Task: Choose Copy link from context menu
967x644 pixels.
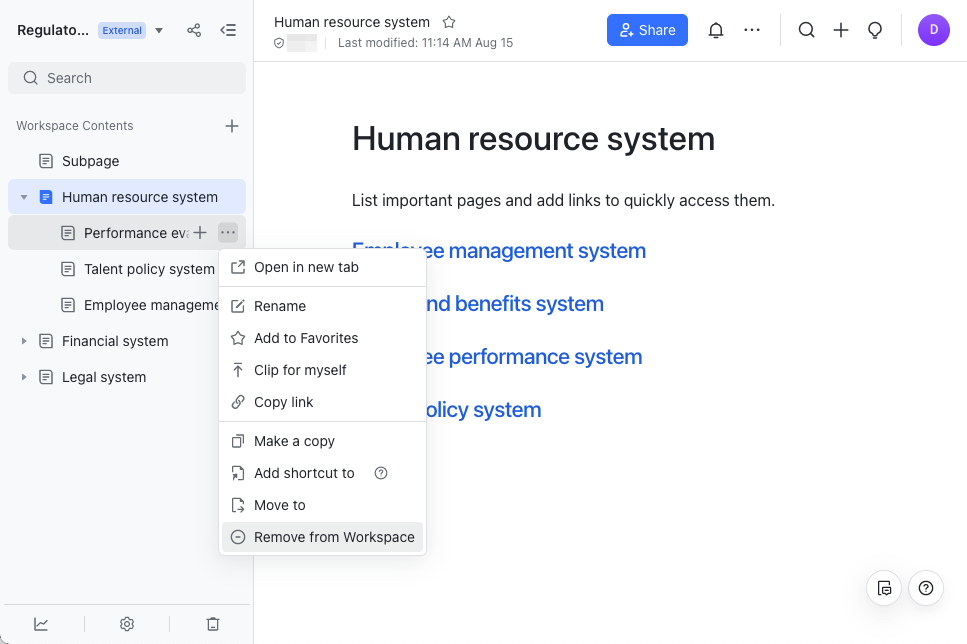Action: tap(323, 402)
